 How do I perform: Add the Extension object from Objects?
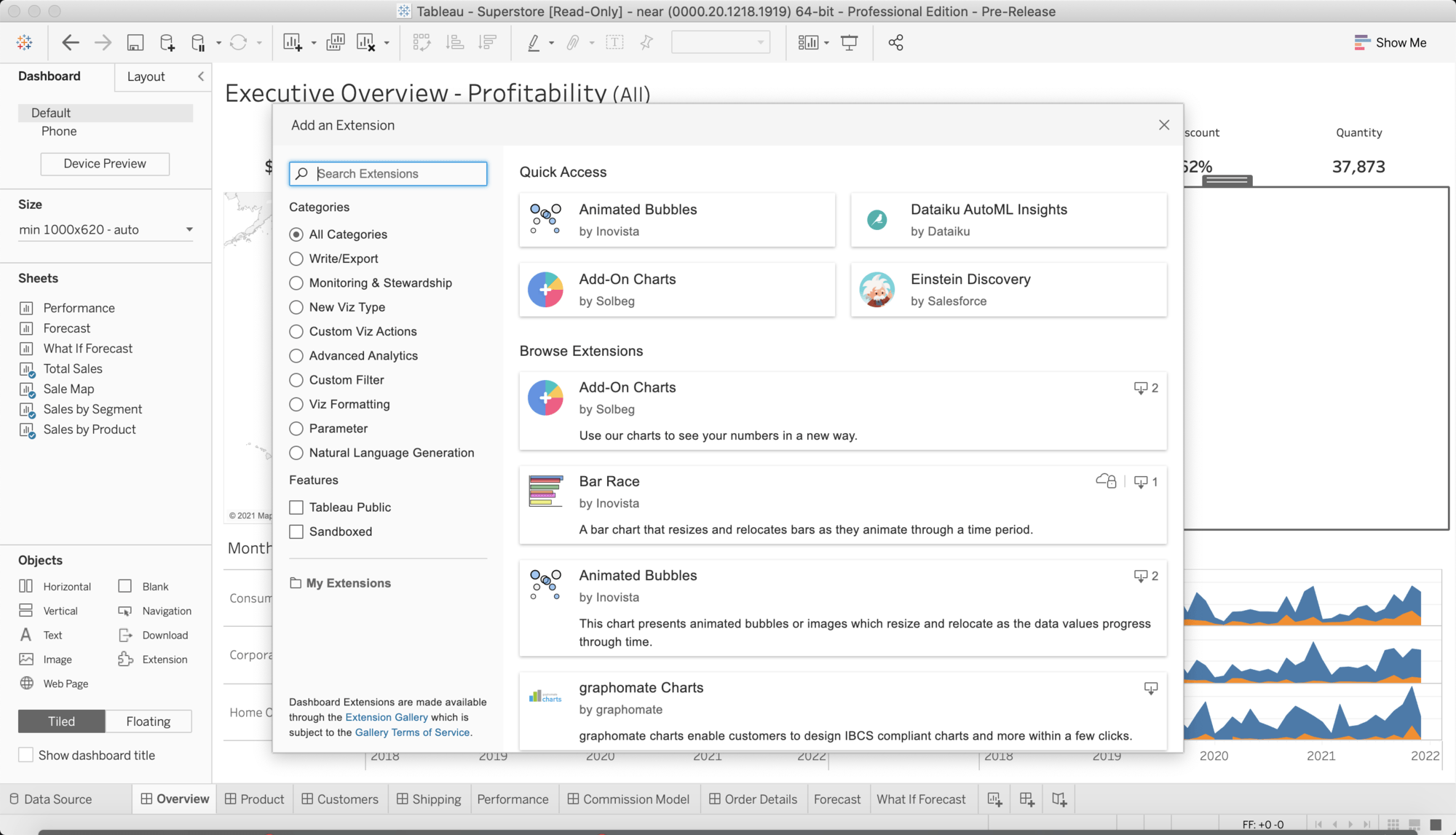pyautogui.click(x=153, y=660)
